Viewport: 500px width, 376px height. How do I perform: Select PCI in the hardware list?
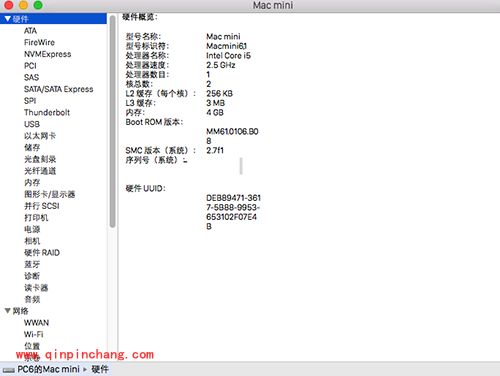click(30, 66)
